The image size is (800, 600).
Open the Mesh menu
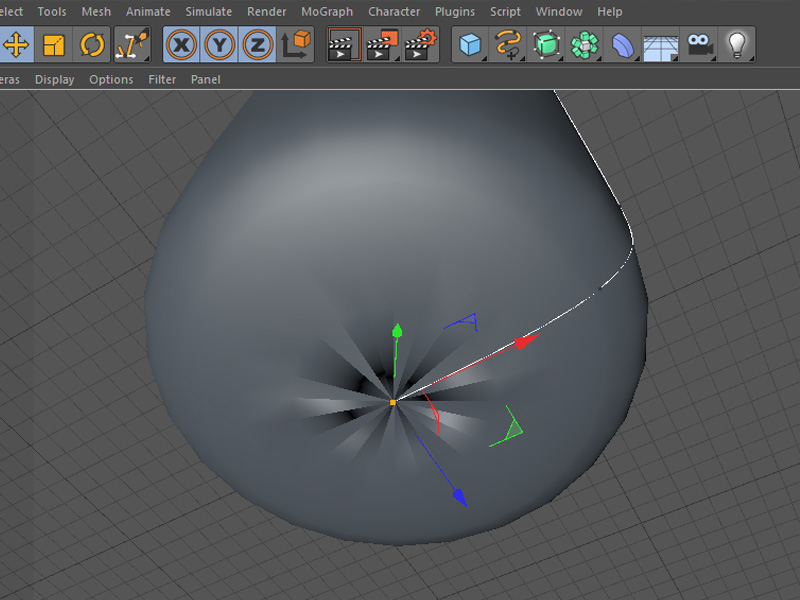[96, 11]
